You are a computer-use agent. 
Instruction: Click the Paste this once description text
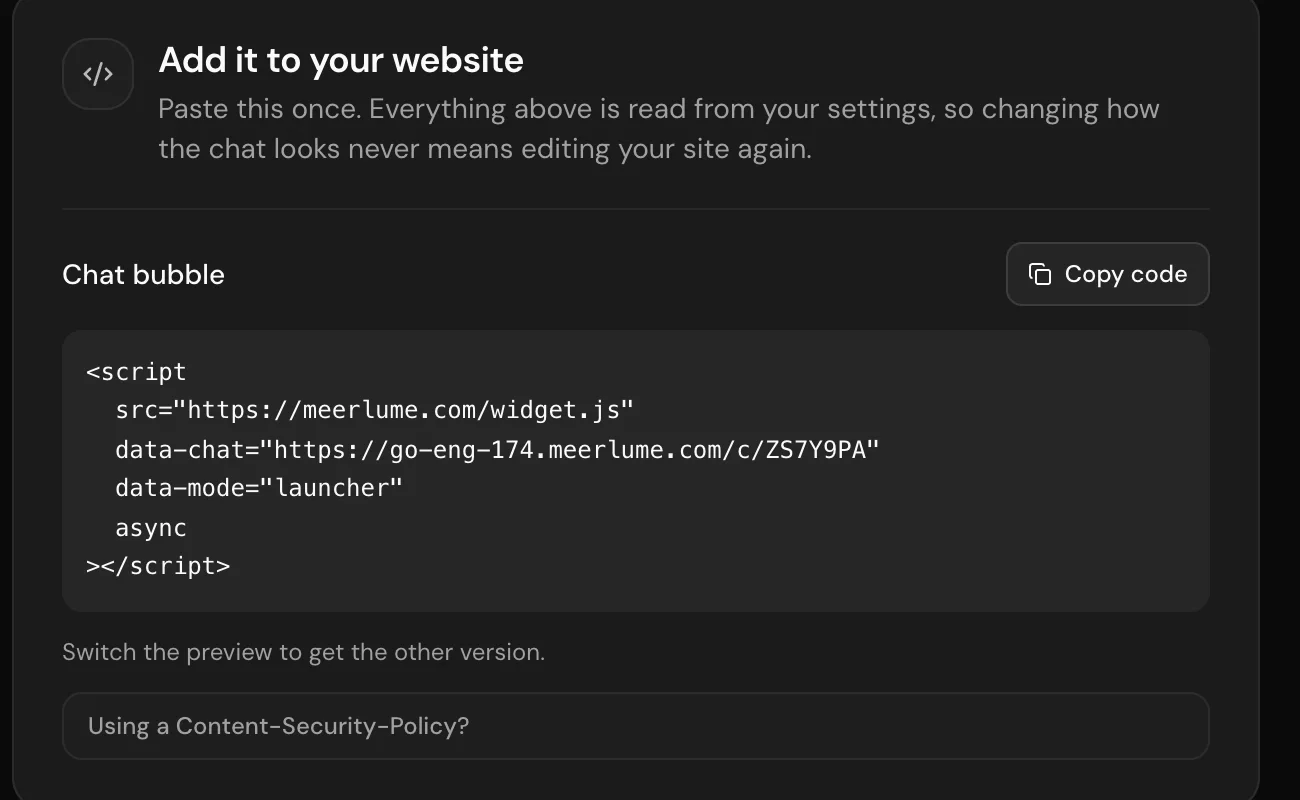tap(659, 129)
